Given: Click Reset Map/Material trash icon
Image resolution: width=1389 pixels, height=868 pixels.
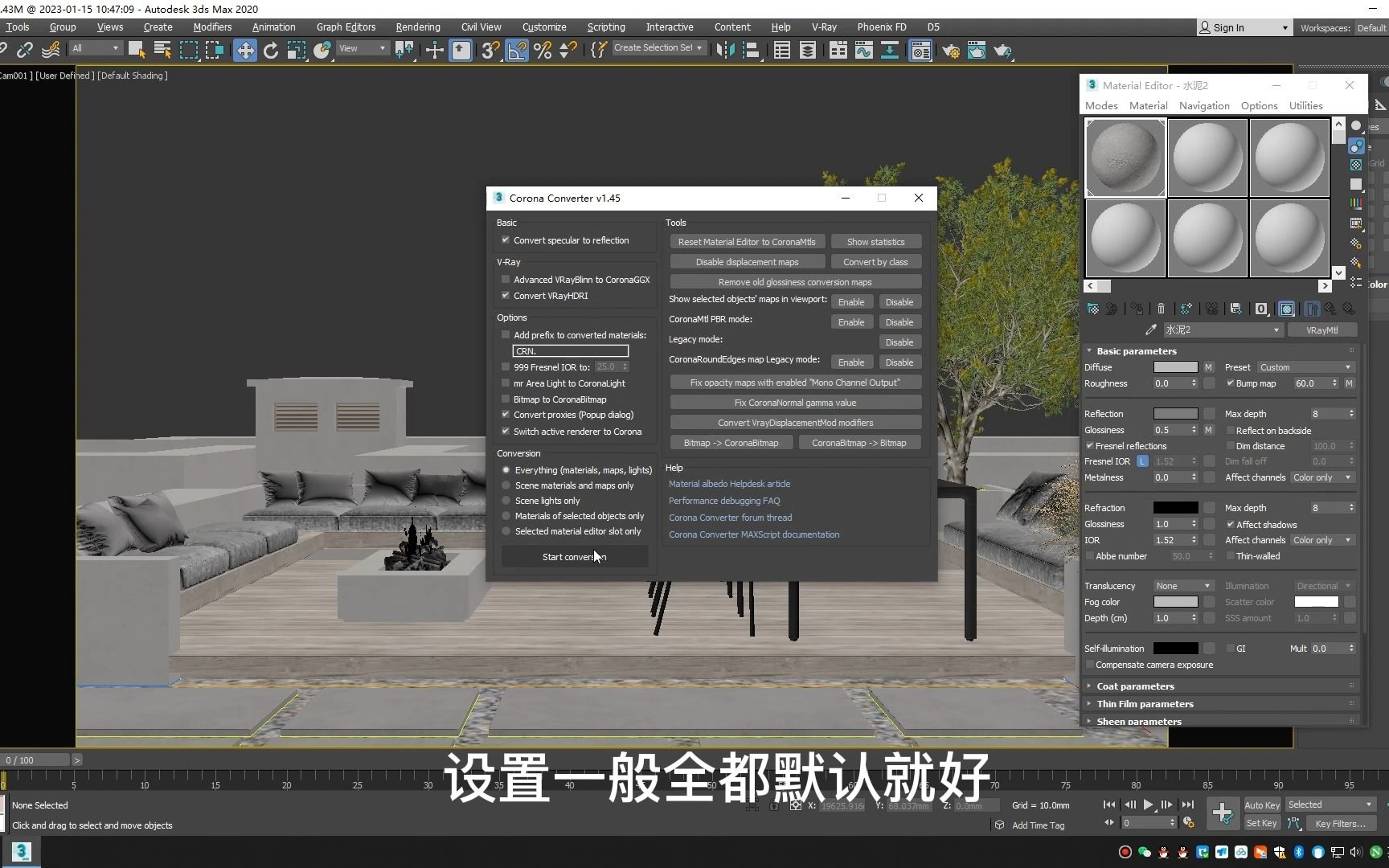Looking at the screenshot, I should coord(1161,309).
